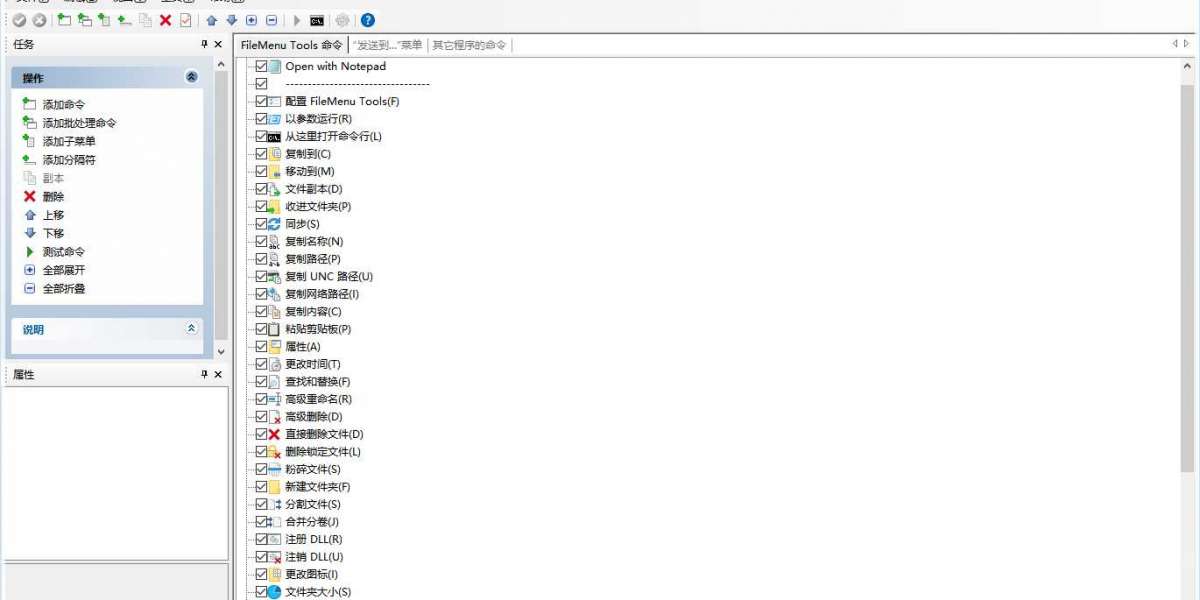The height and width of the screenshot is (600, 1200).
Task: Click 添加分隔符 in the 操作 panel
Action: point(69,160)
